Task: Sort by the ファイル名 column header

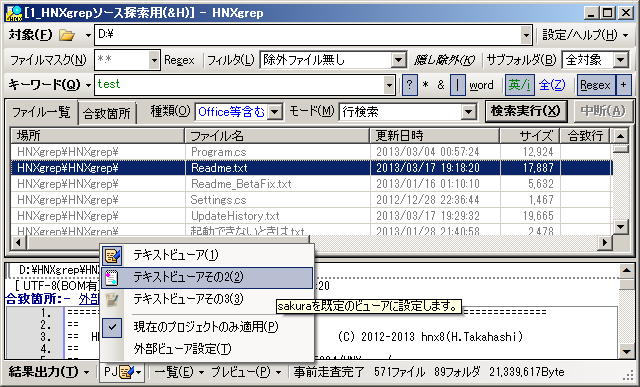Action: pyautogui.click(x=277, y=136)
